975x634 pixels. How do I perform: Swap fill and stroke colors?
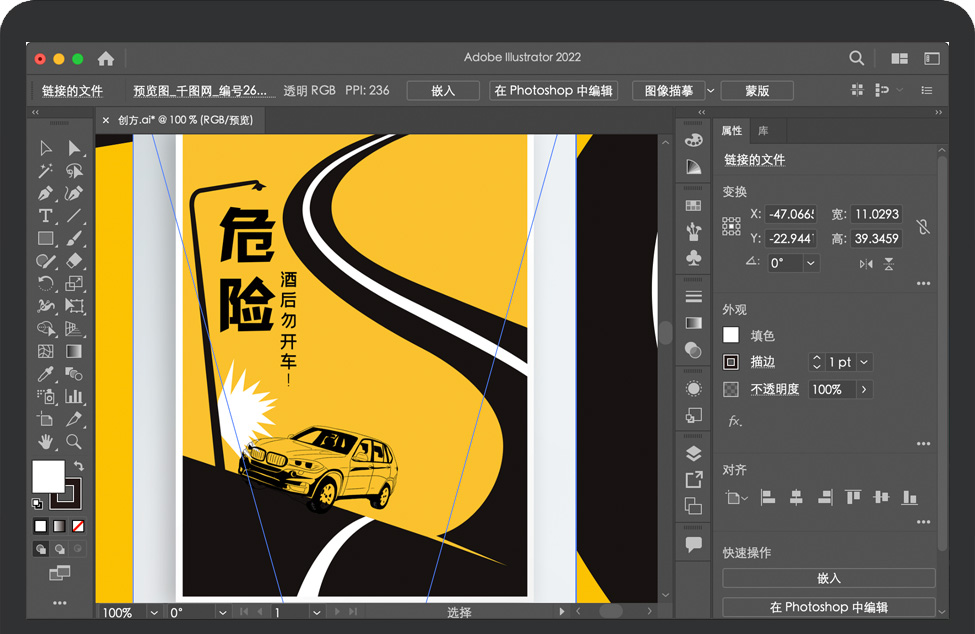[x=79, y=467]
